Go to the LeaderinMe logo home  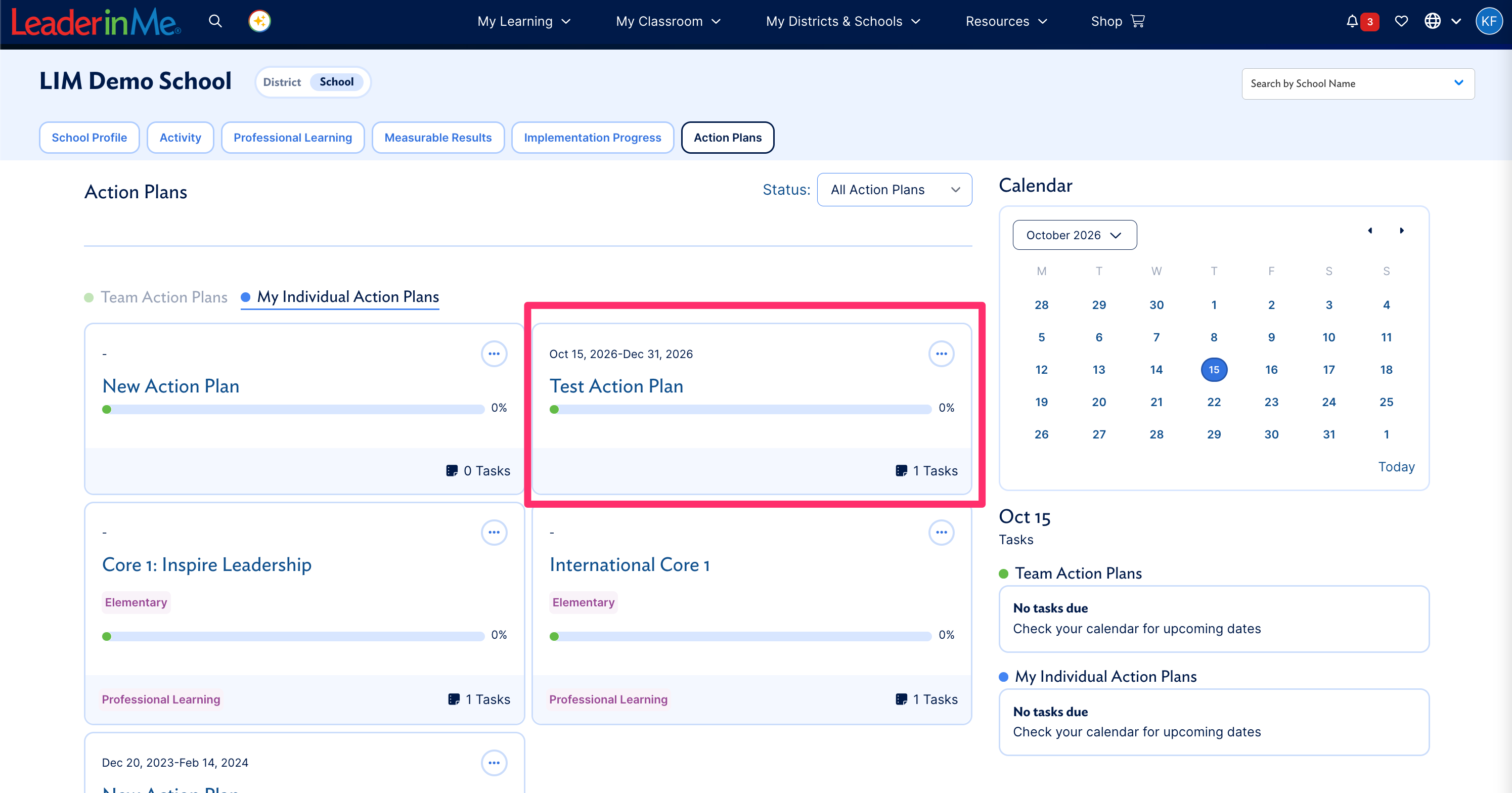pyautogui.click(x=96, y=22)
